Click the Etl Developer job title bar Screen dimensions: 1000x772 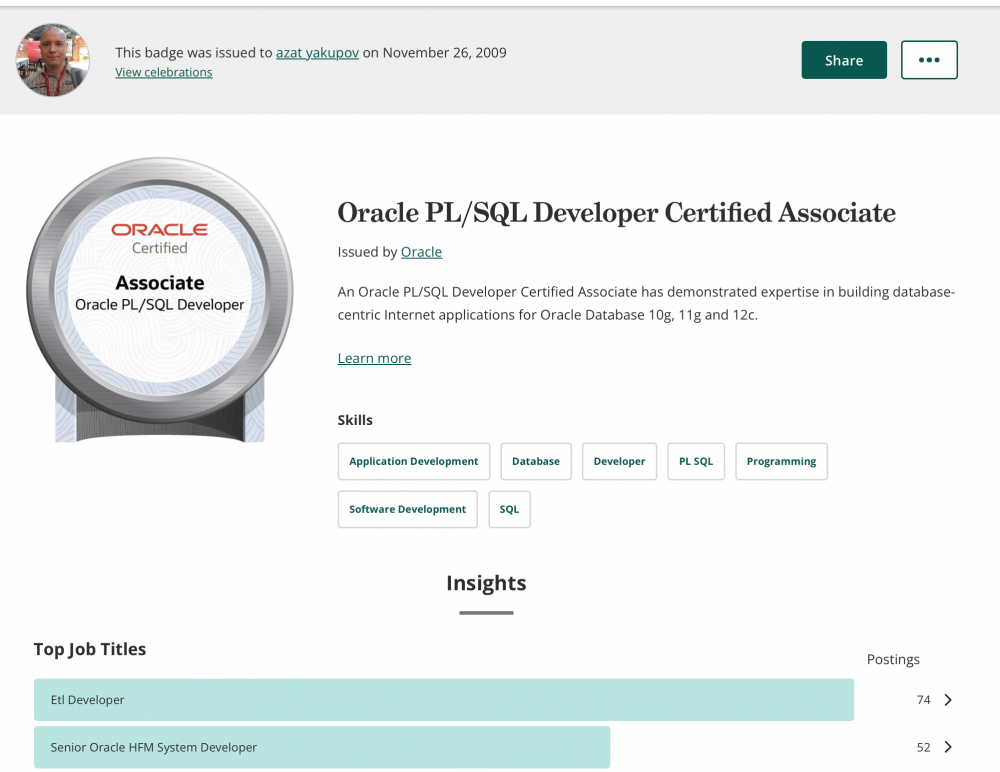point(443,700)
